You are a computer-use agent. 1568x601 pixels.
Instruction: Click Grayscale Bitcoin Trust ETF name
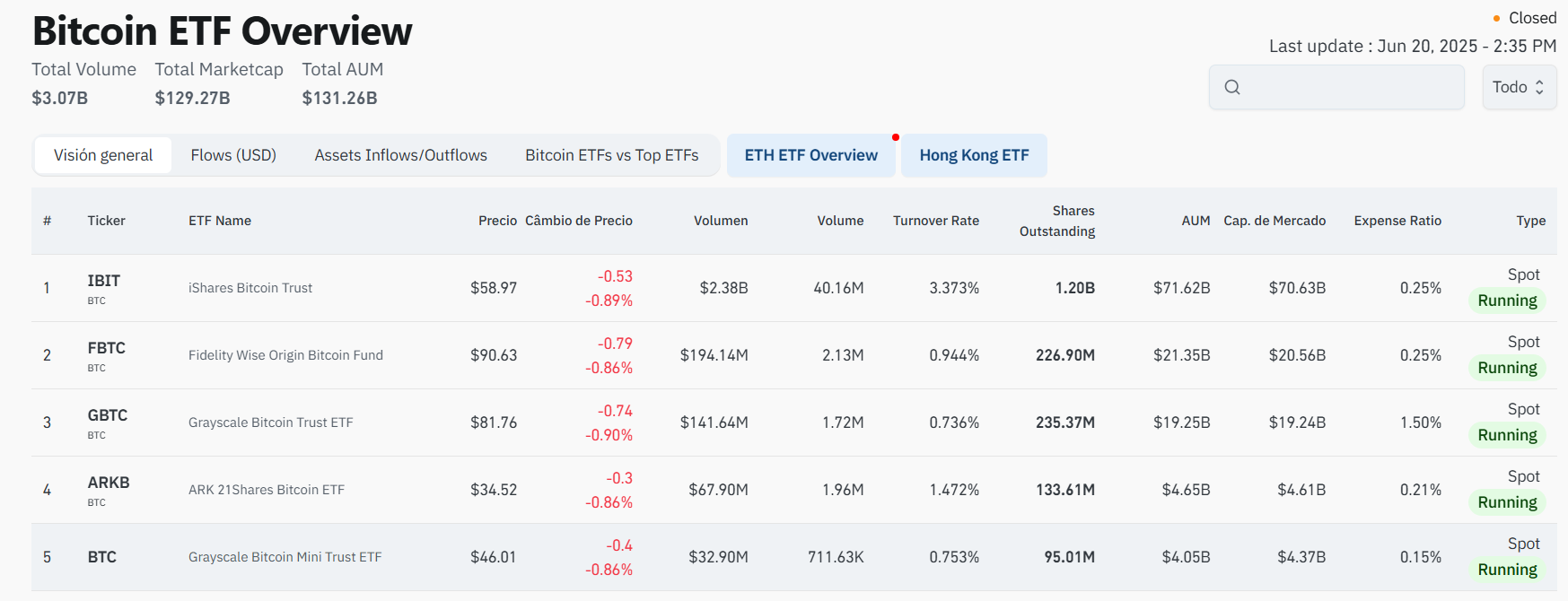pyautogui.click(x=271, y=422)
